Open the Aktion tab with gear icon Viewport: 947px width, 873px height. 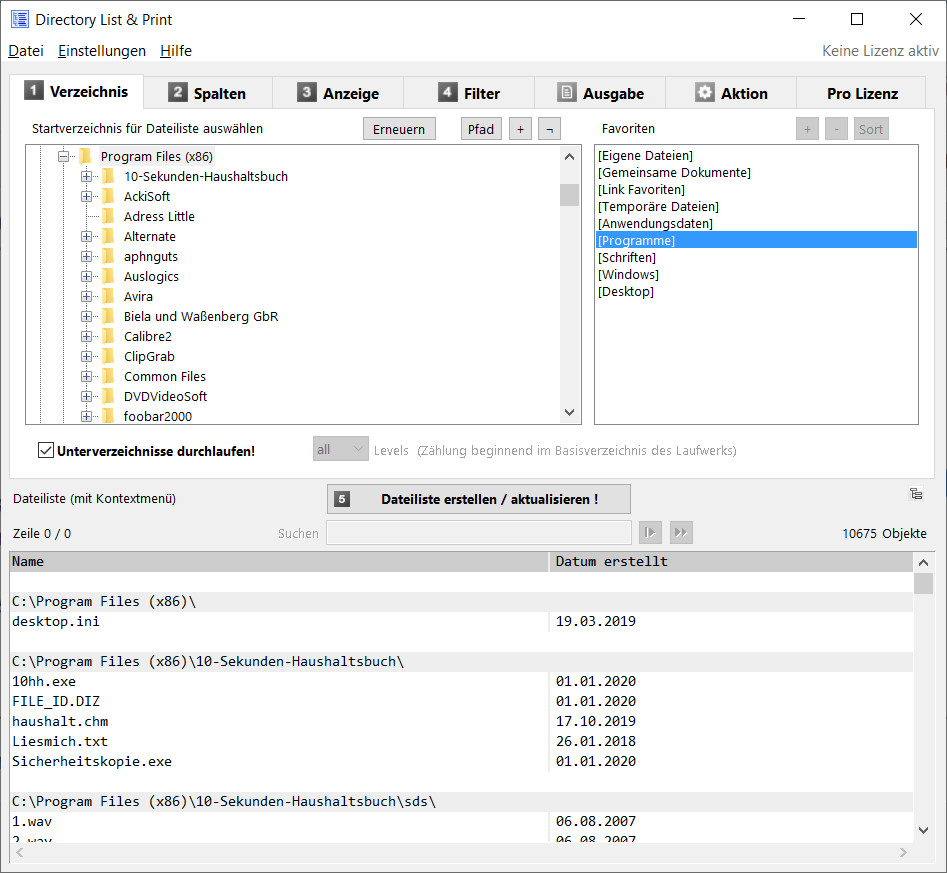click(x=731, y=93)
